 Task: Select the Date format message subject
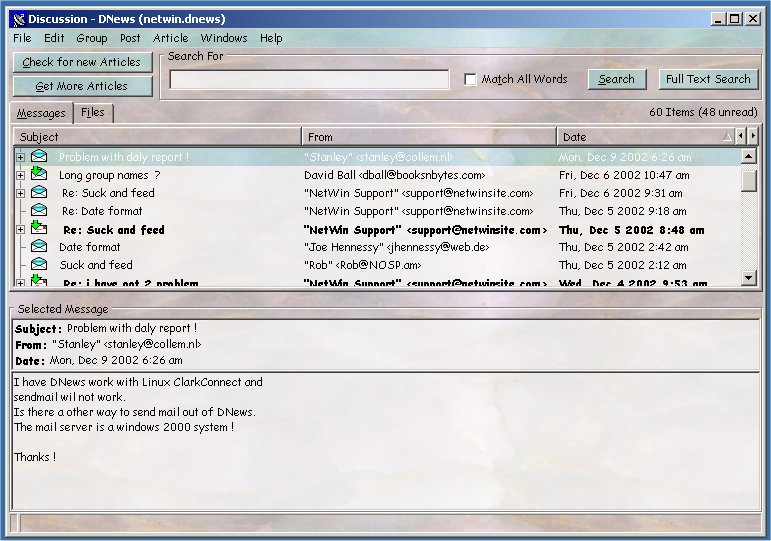[89, 247]
